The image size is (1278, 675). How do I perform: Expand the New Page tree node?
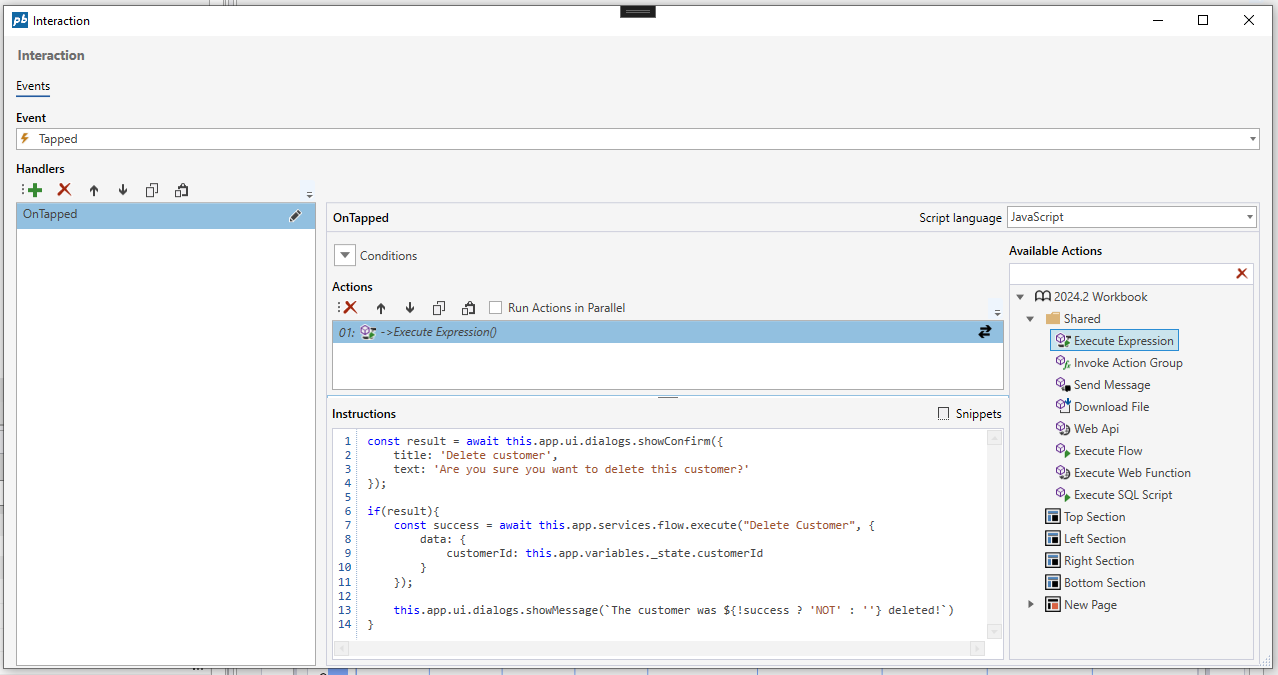pos(1031,605)
